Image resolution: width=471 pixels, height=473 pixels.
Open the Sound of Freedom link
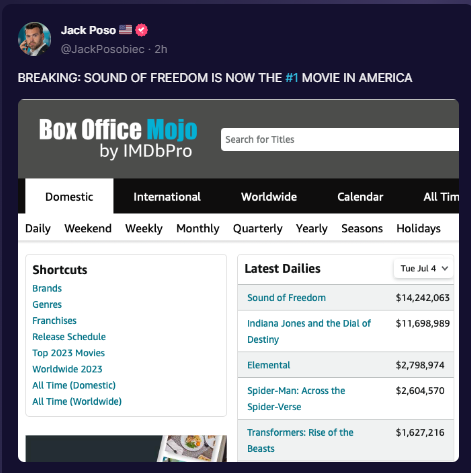click(x=286, y=298)
